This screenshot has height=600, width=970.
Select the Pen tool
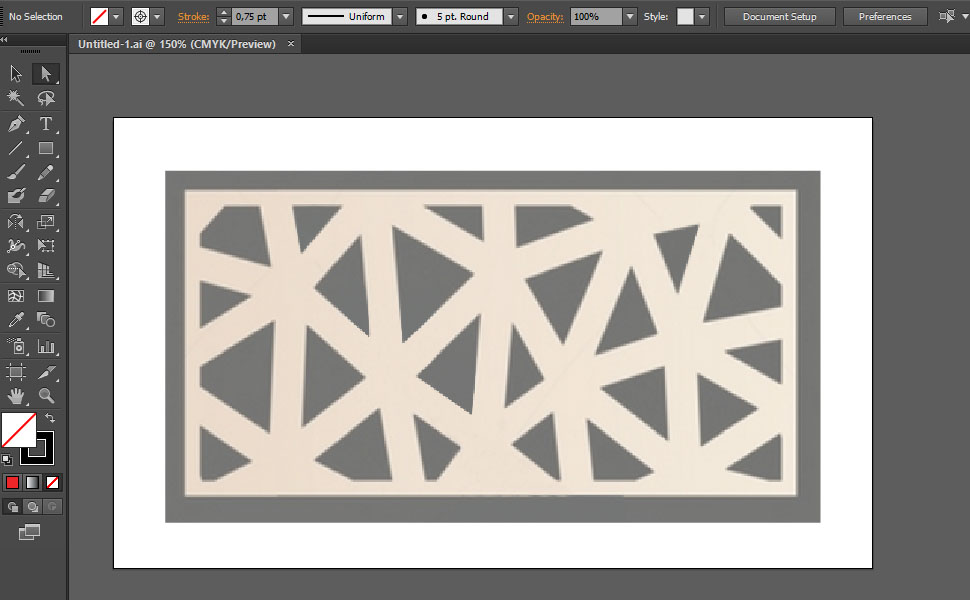[x=15, y=124]
